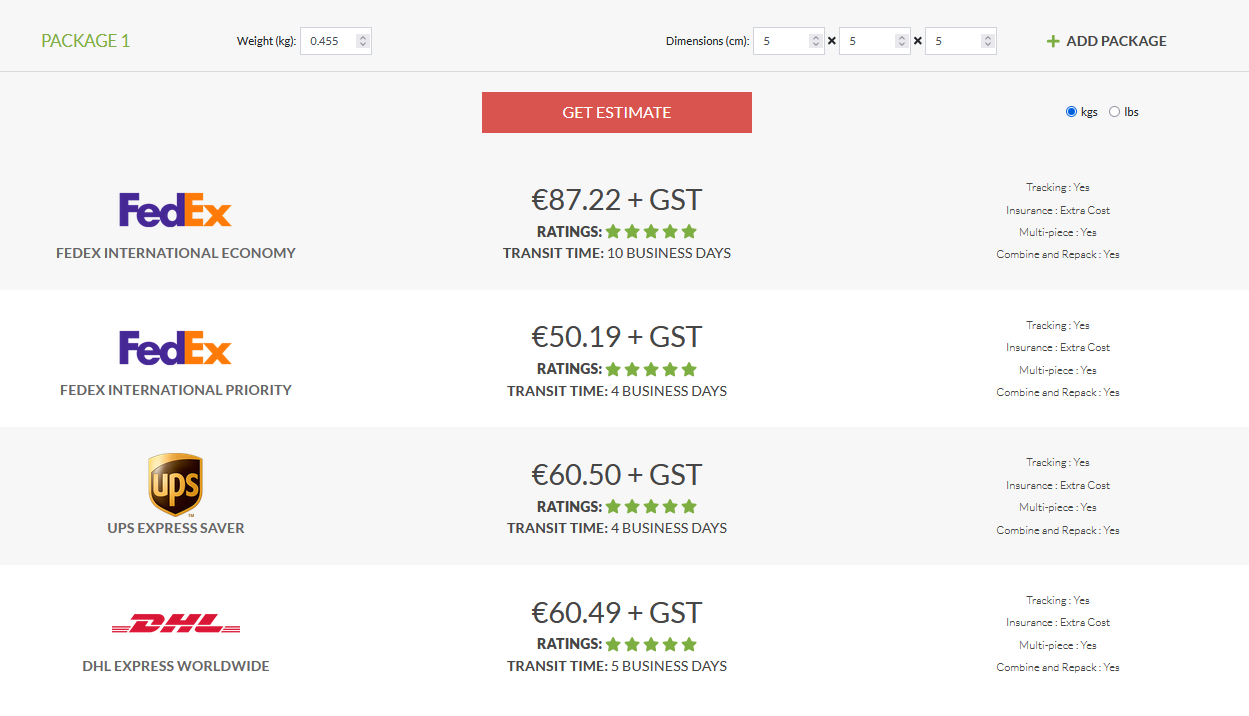Click the Package 1 heading
Screen dimensions: 1249x716
(x=86, y=41)
